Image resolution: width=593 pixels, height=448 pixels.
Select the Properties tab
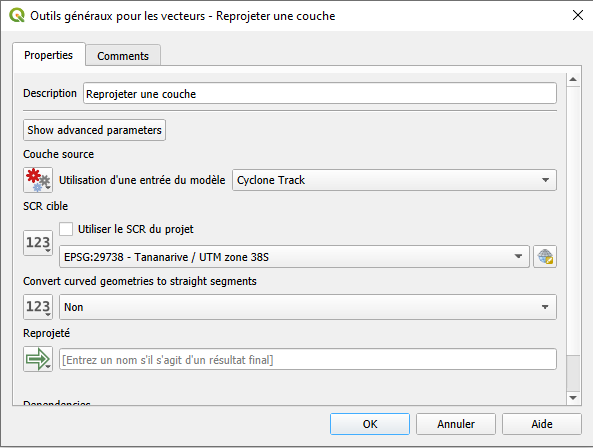[48, 55]
